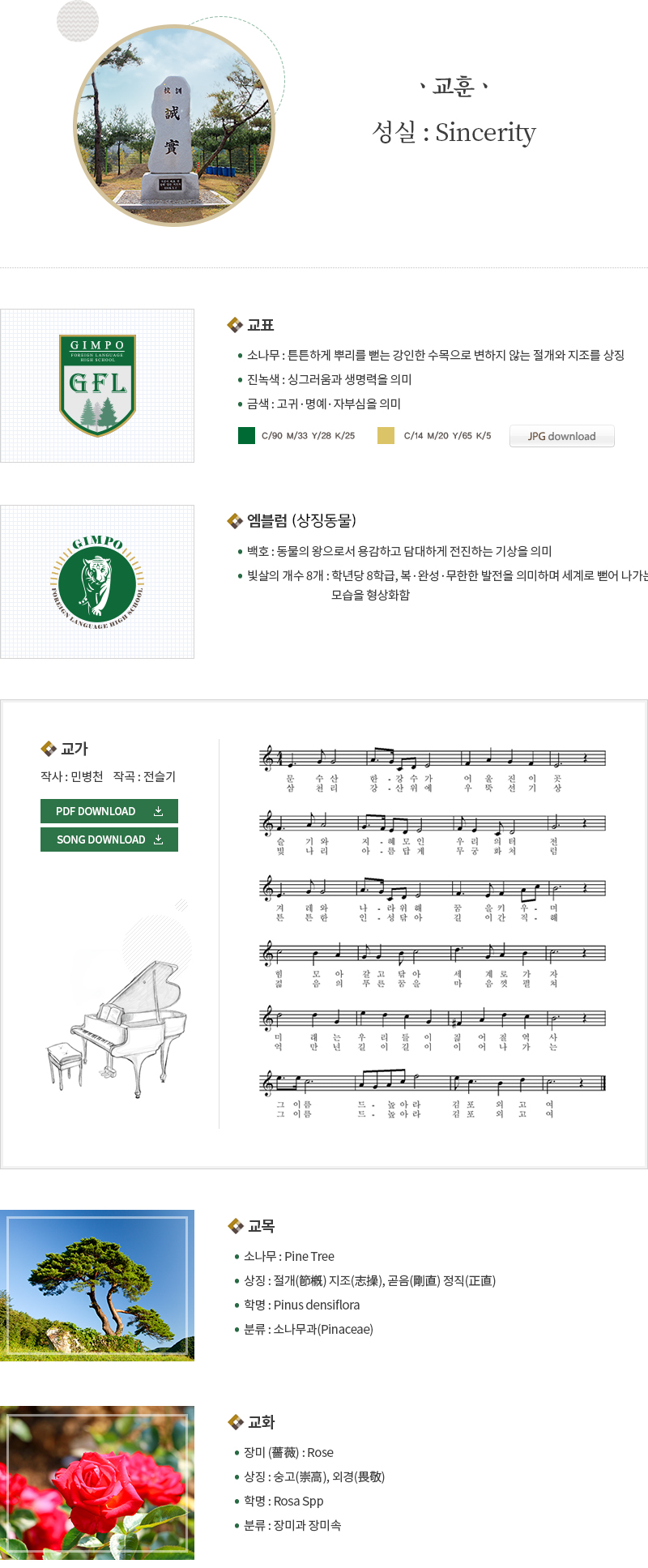The image size is (648, 1568).
Task: Click the download arrow icon in PDF DOWNLOAD
Action: pyautogui.click(x=159, y=811)
